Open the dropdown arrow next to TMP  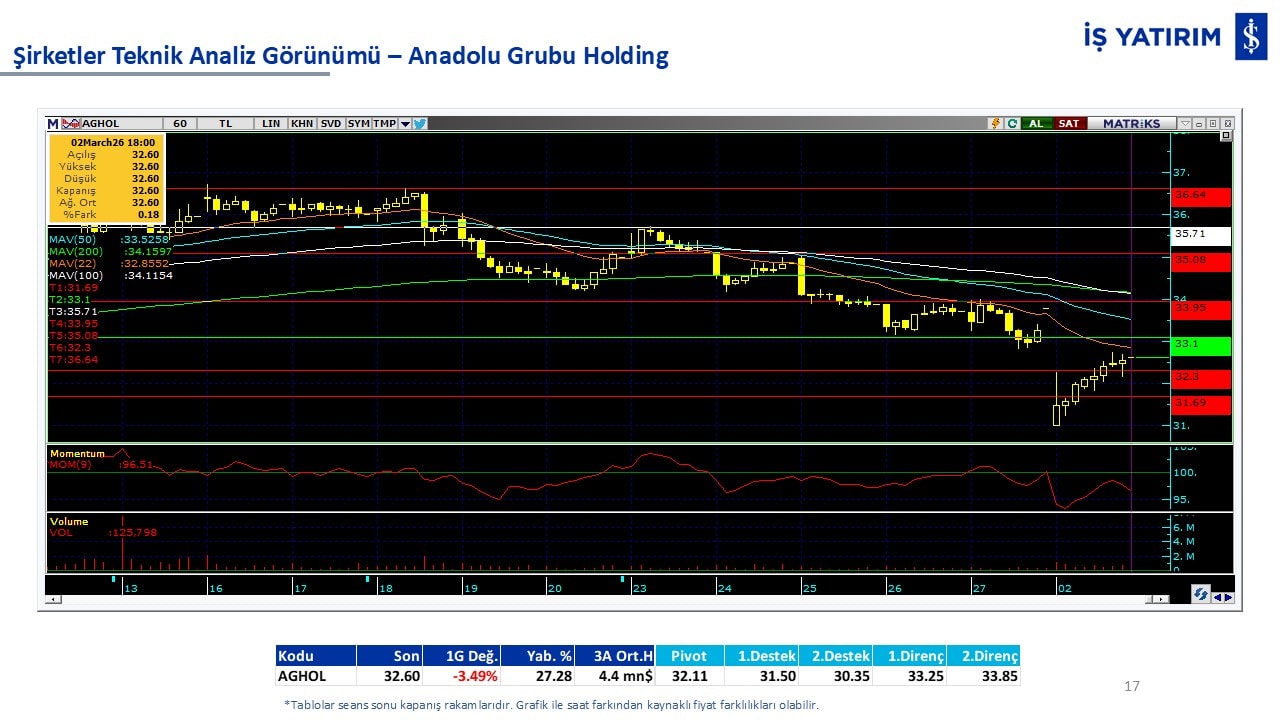(405, 124)
